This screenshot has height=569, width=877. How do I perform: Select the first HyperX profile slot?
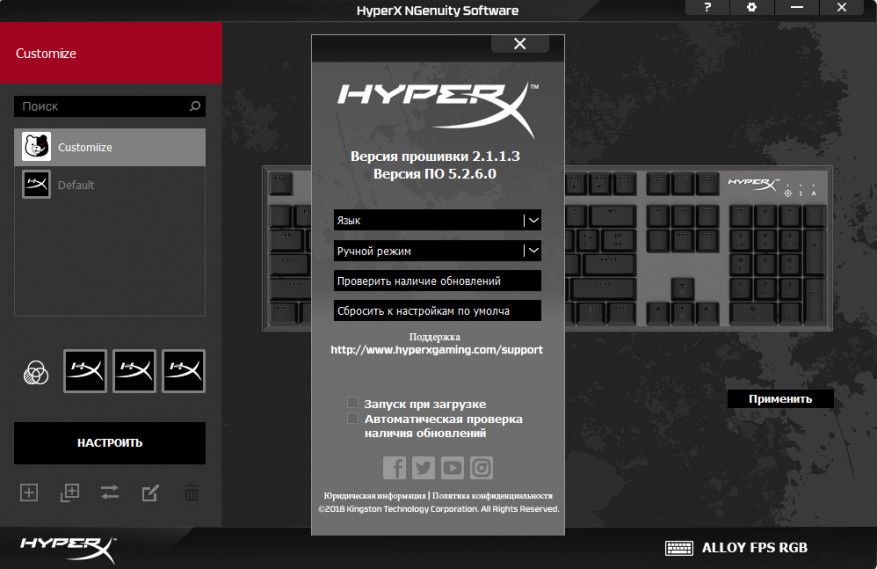85,371
